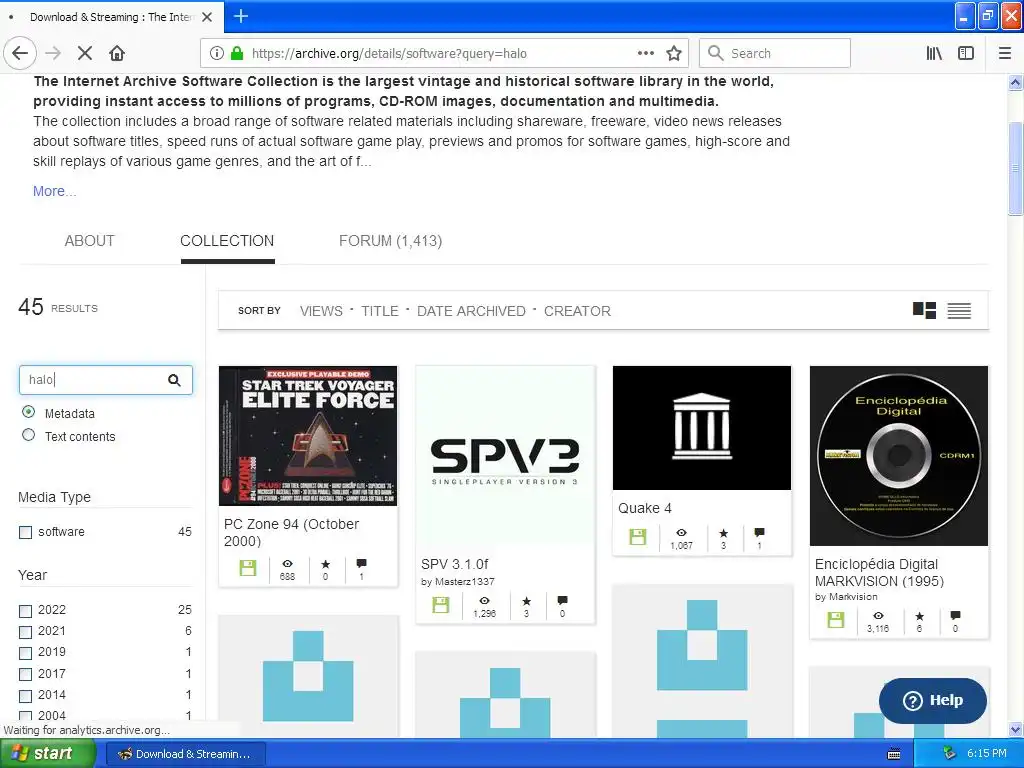Open Enciclopédia Digital MARKVISION (1995) link

879,573
